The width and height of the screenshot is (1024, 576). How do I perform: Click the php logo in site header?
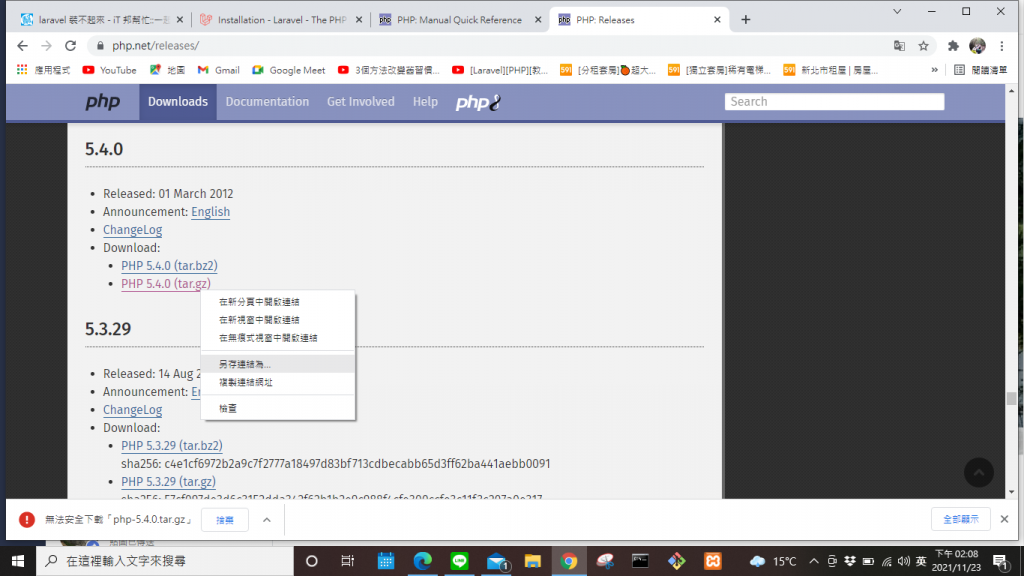coord(103,102)
